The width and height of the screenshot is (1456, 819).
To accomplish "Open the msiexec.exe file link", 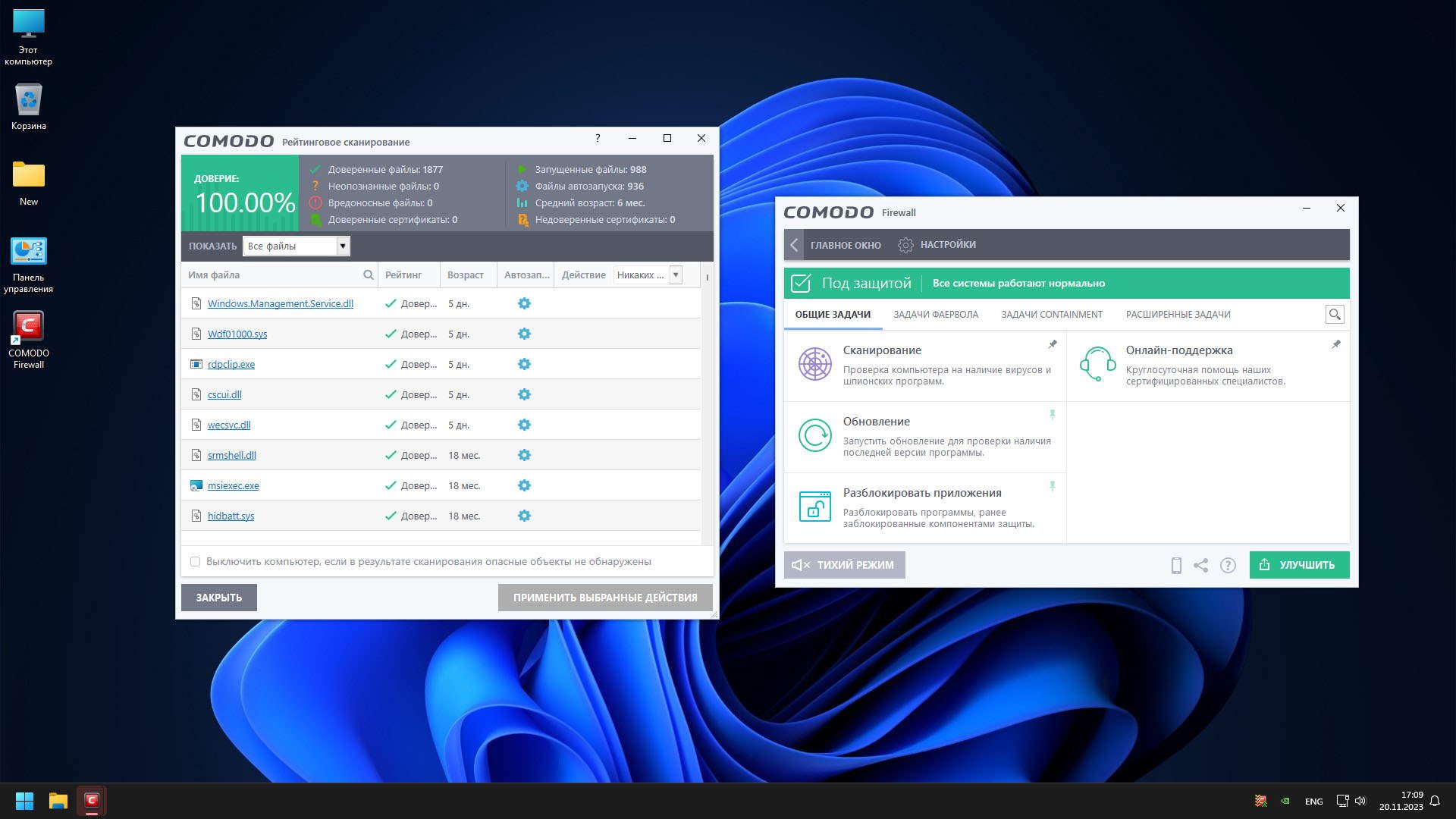I will click(x=233, y=485).
